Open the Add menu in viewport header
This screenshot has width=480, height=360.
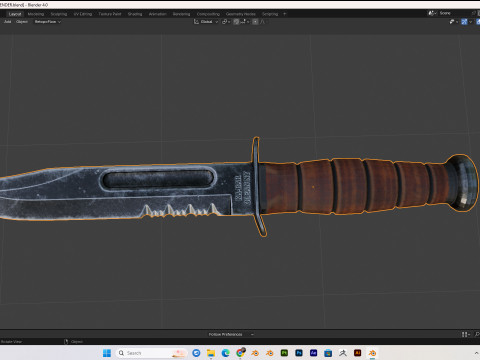click(x=7, y=22)
